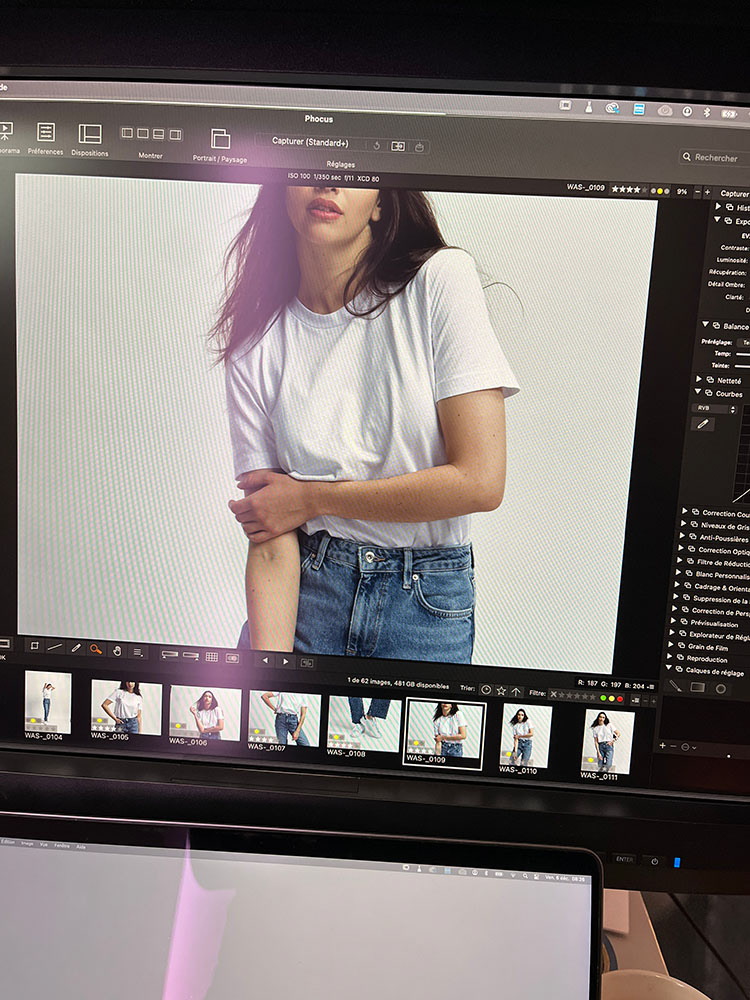Screen dimensions: 750x1000
Task: Click the battery icon in menu bar
Action: click(x=728, y=114)
